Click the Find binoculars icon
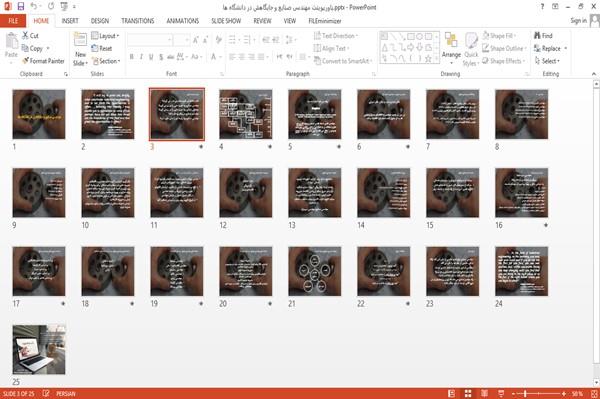600x399 pixels. pos(537,36)
